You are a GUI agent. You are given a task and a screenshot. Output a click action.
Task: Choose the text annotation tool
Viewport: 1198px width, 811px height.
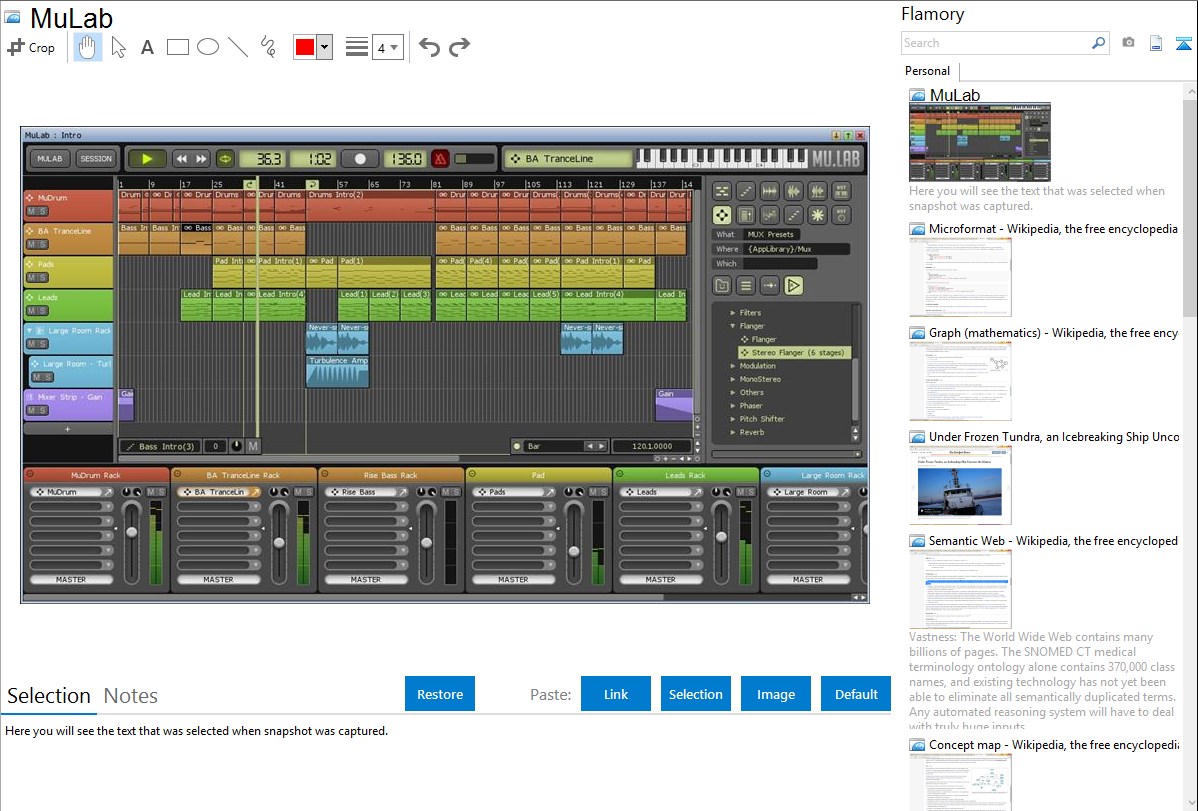click(147, 47)
